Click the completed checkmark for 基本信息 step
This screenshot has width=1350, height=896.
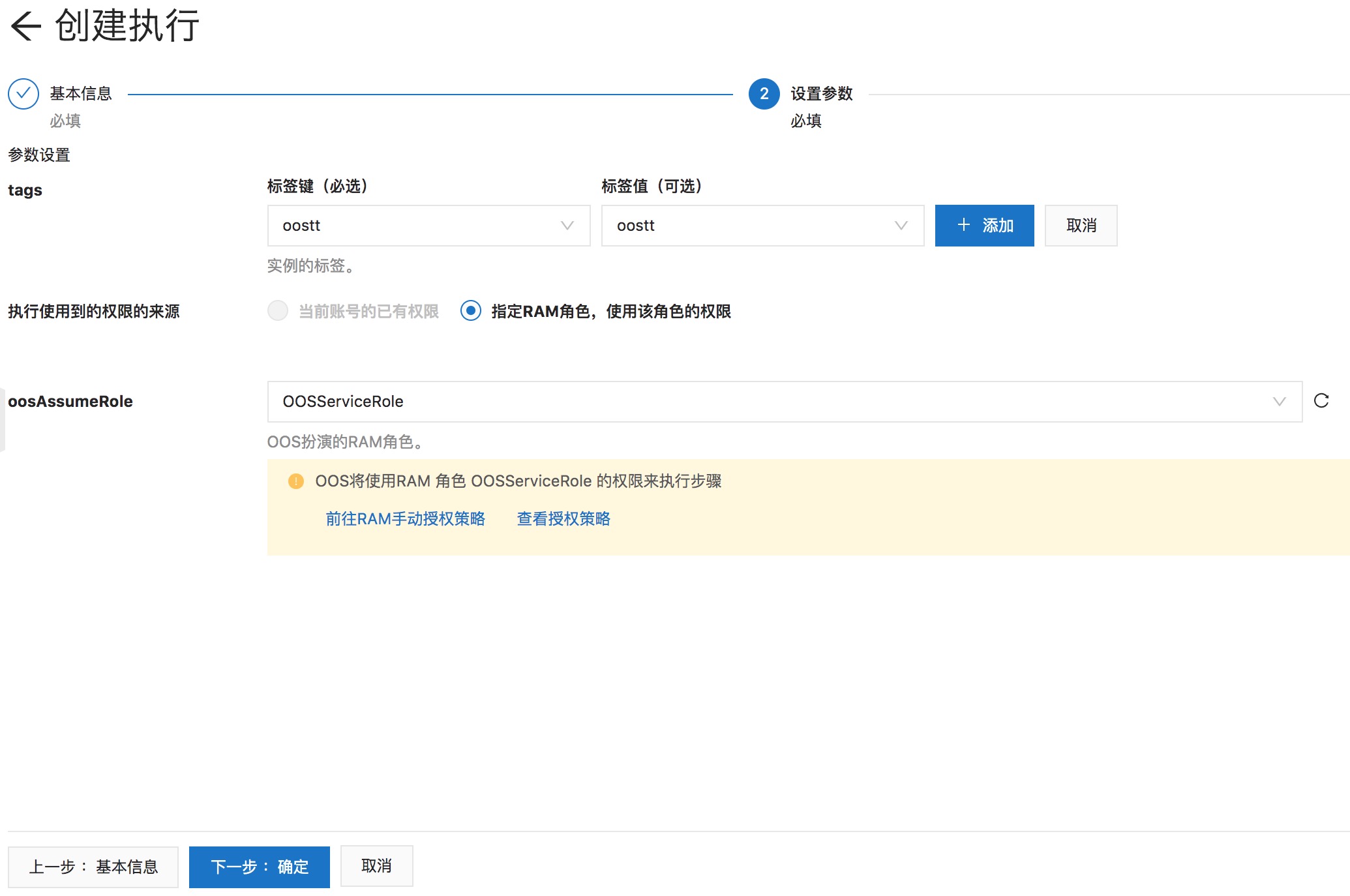(x=23, y=94)
